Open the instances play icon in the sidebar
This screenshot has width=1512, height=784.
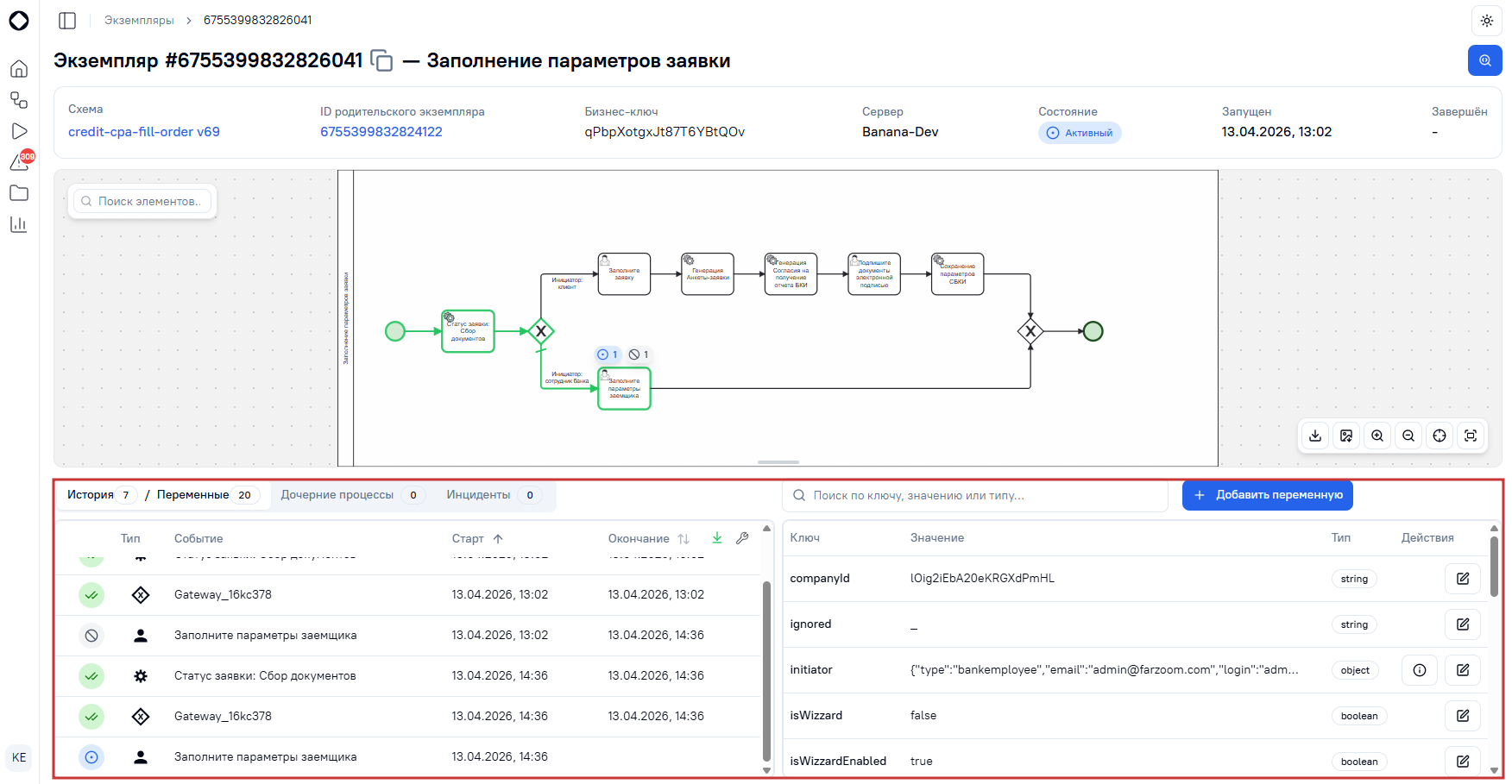(x=19, y=131)
